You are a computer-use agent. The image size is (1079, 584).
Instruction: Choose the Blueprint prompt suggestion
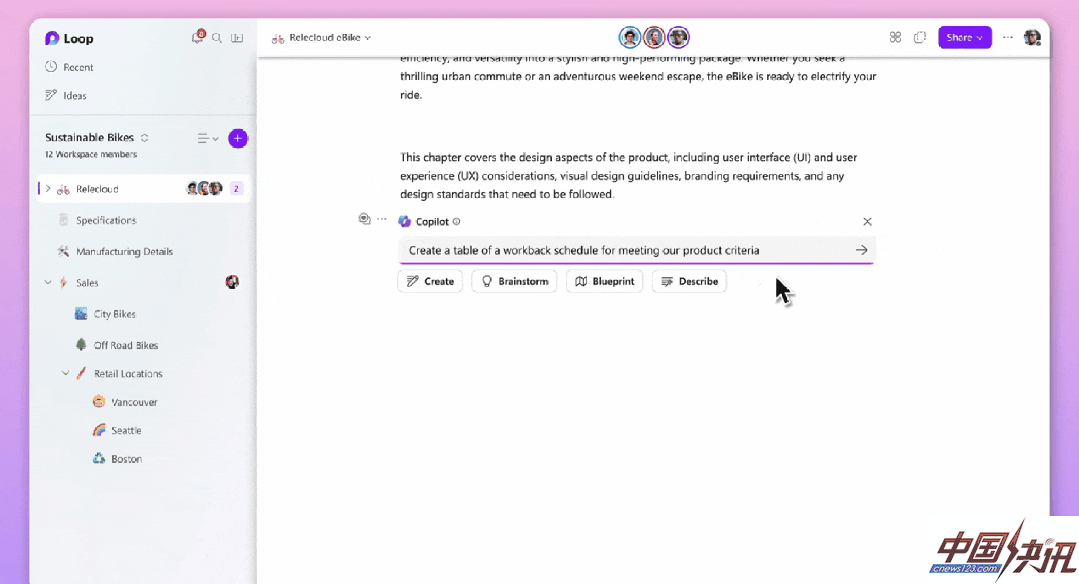[x=604, y=281]
